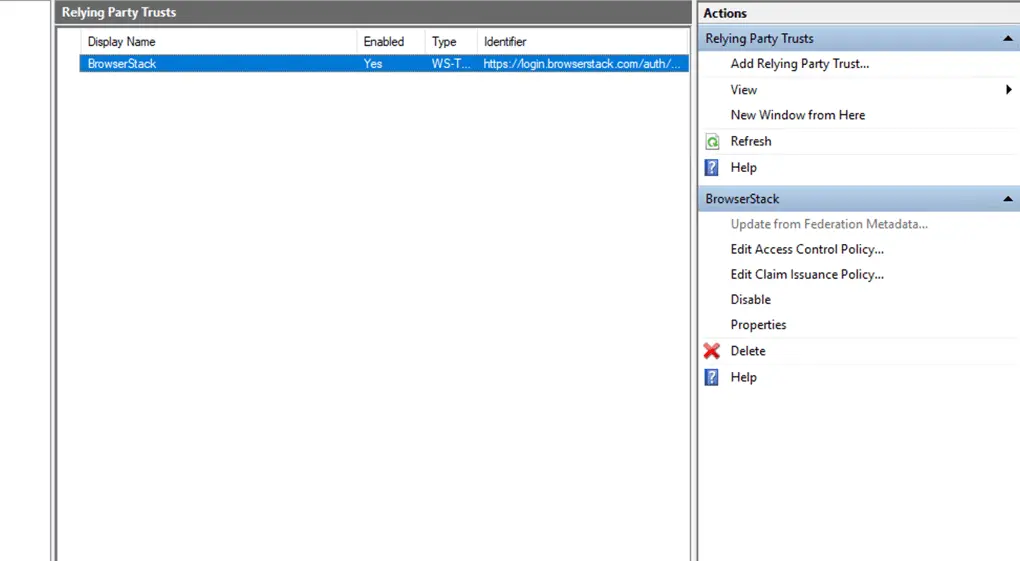Sort by Display Name column header
This screenshot has width=1020, height=561.
121,42
